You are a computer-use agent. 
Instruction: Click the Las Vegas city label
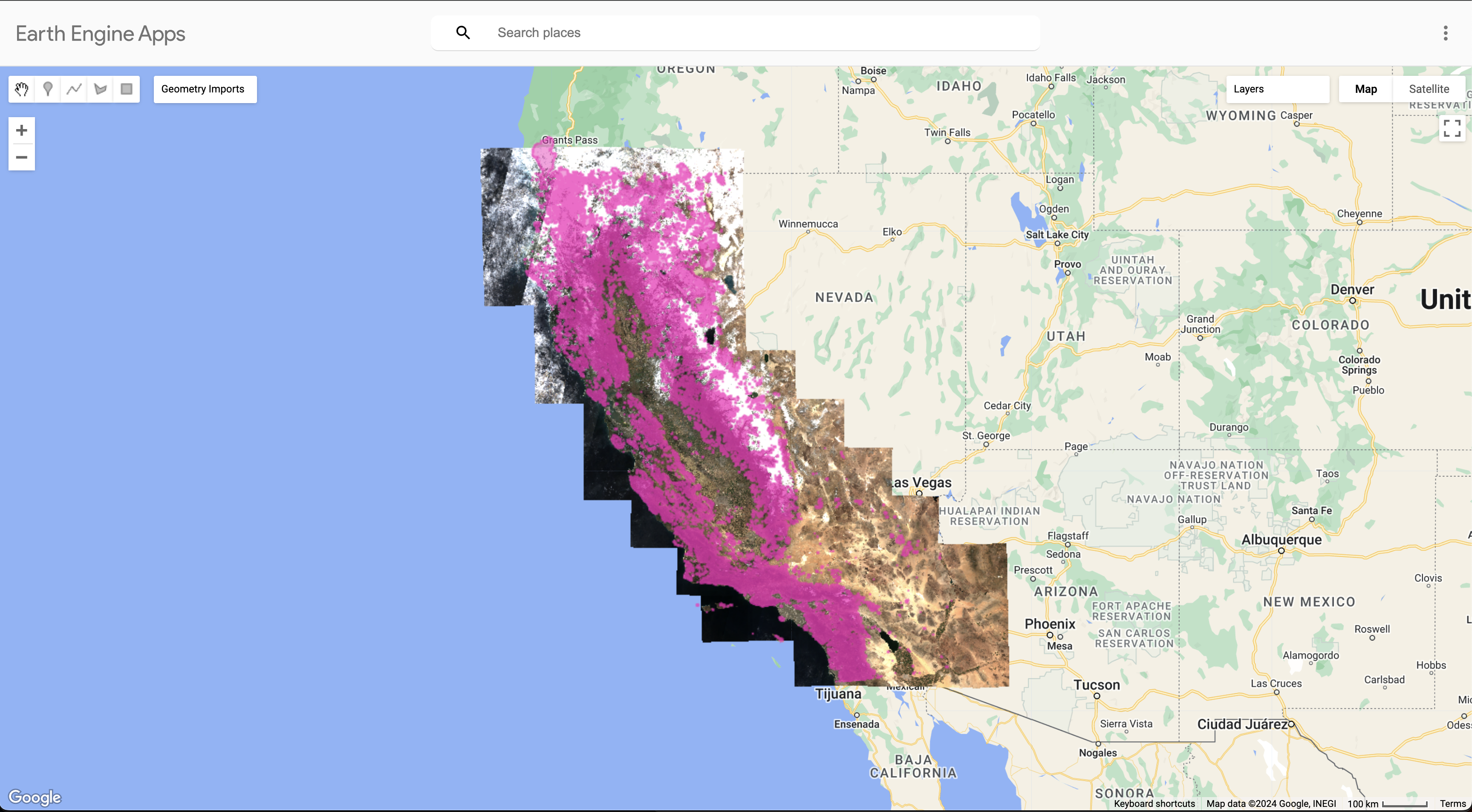pos(920,483)
